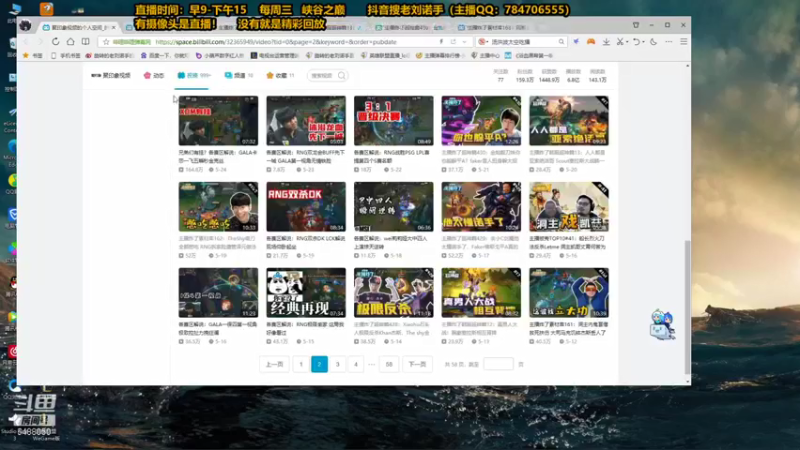800x450 pixels.
Task: Go to page 4
Action: pos(356,364)
